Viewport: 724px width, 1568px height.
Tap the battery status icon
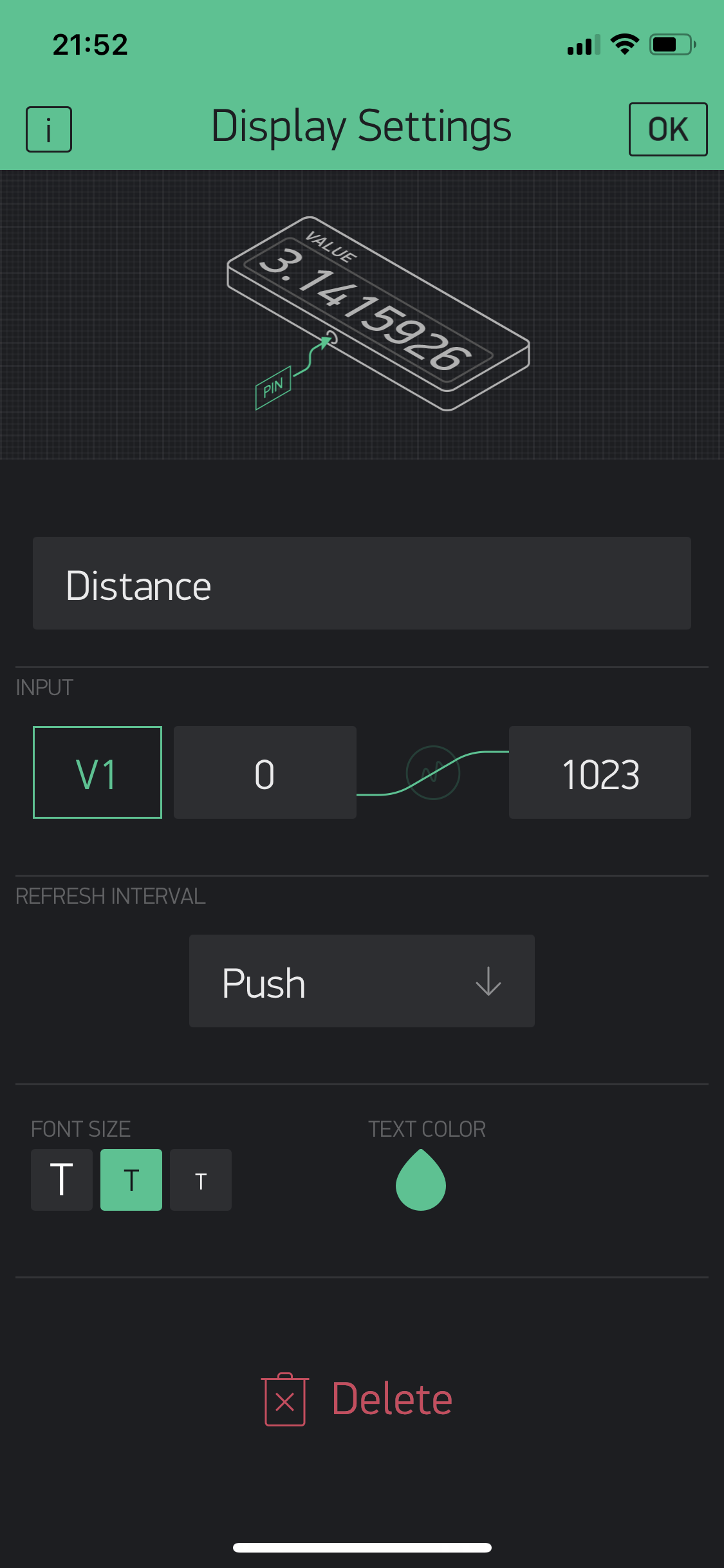pos(673,44)
